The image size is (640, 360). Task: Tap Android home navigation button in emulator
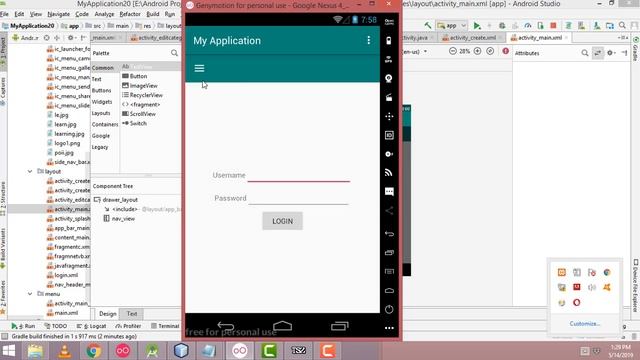coord(282,325)
